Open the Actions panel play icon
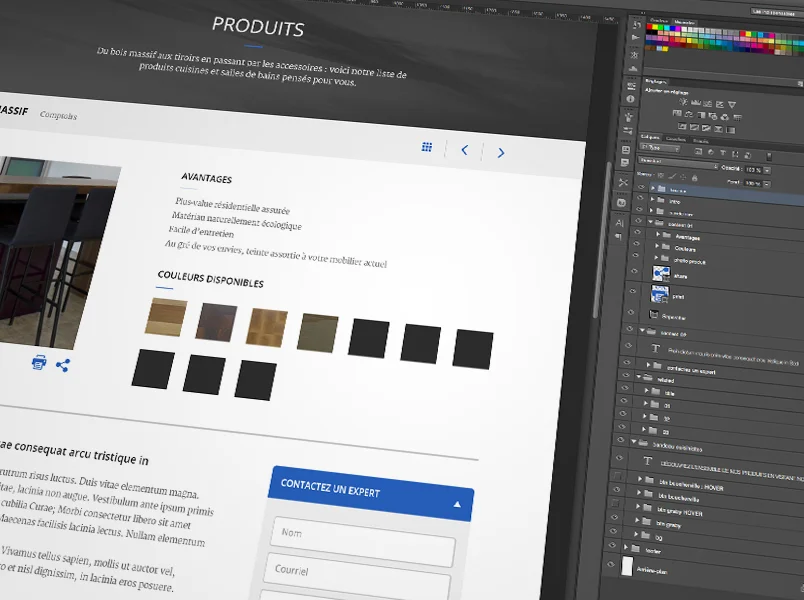804x600 pixels. click(x=636, y=37)
